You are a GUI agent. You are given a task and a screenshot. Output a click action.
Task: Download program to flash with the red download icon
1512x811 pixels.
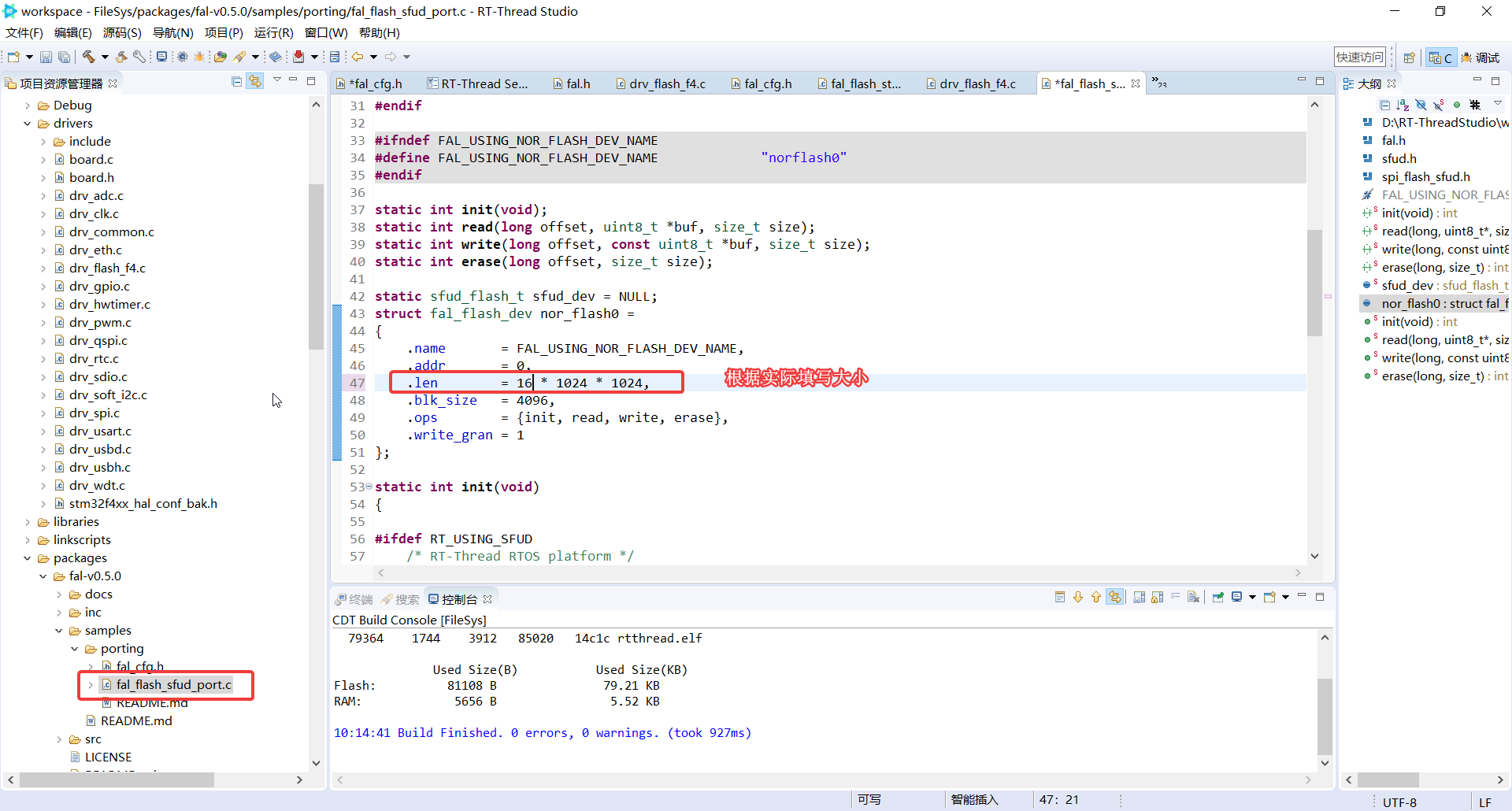tap(299, 56)
